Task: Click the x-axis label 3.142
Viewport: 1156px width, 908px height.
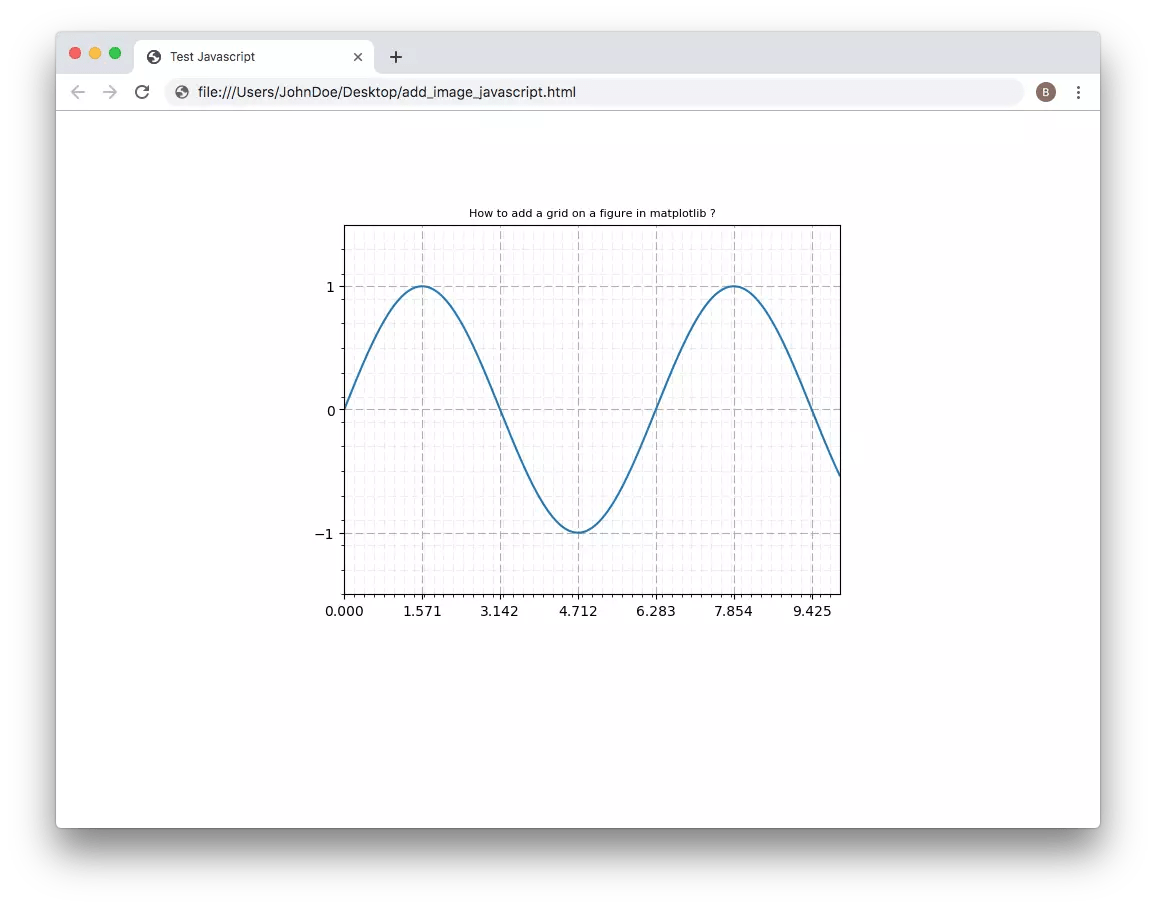Action: (500, 611)
